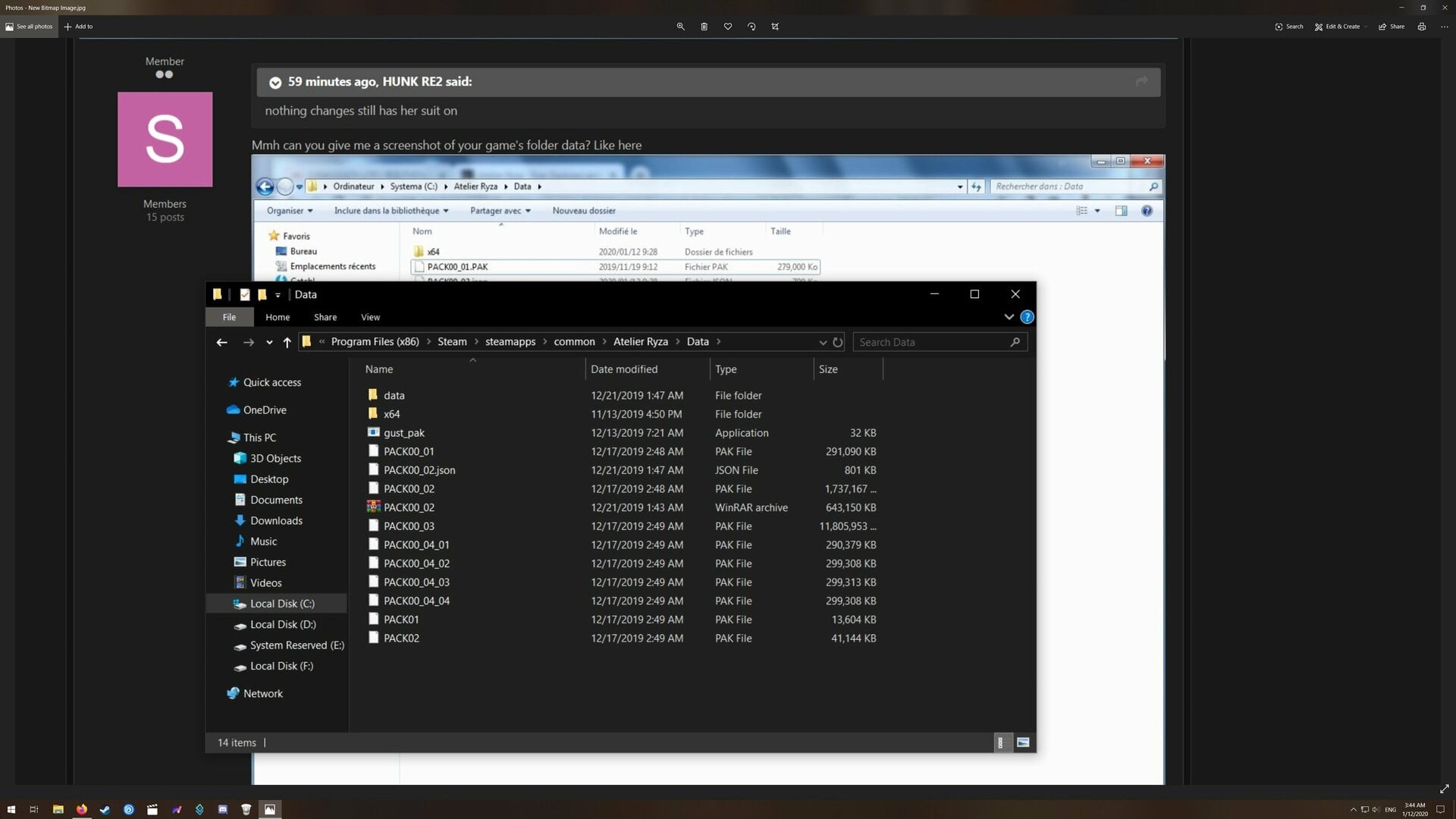
Task: Switch to large icons view in status bar
Action: pos(1023,742)
